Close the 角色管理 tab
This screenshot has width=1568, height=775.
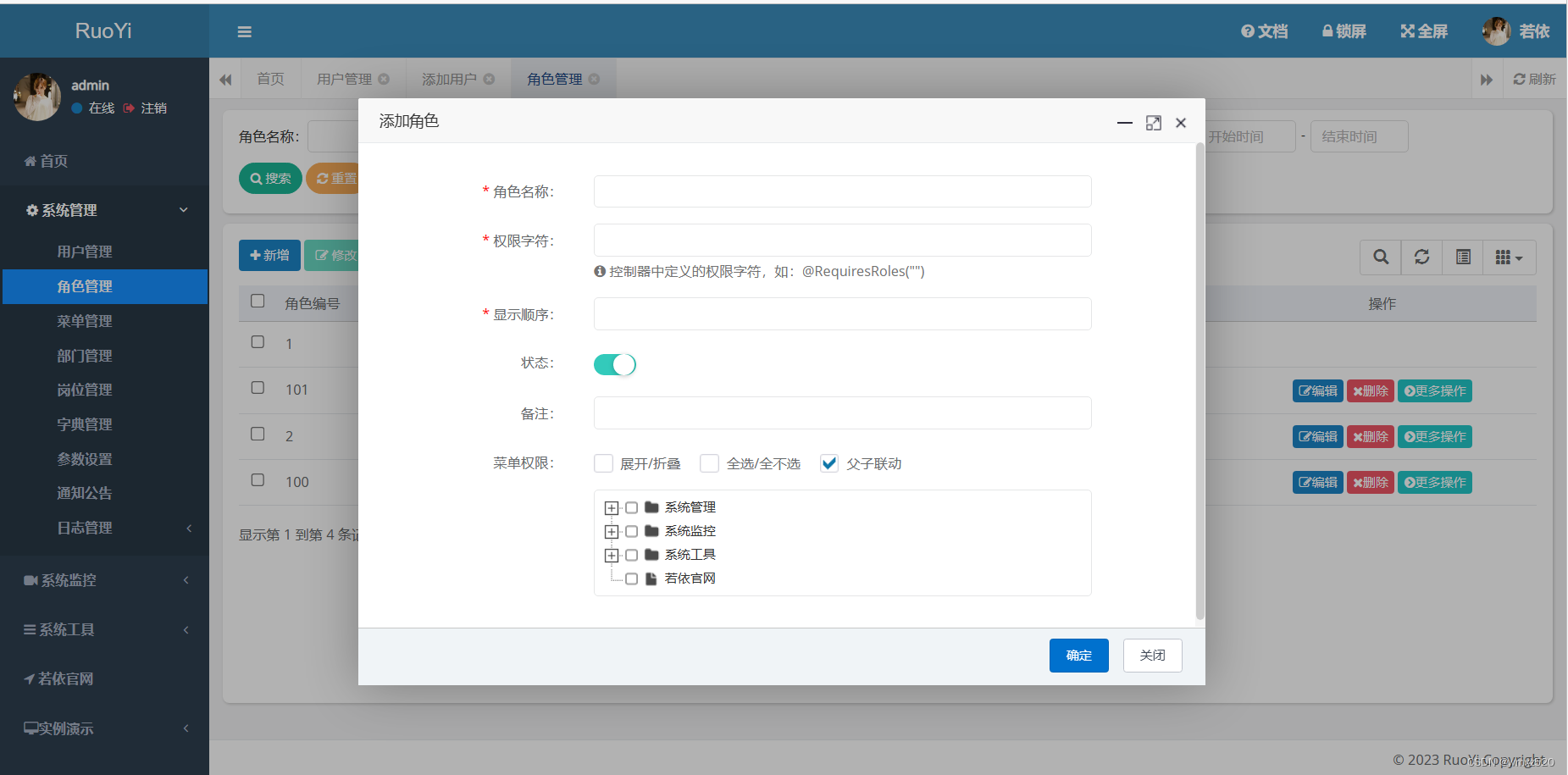tap(594, 79)
